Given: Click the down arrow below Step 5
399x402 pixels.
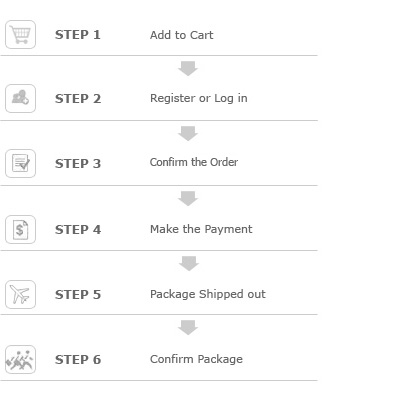Looking at the screenshot, I should tap(188, 327).
